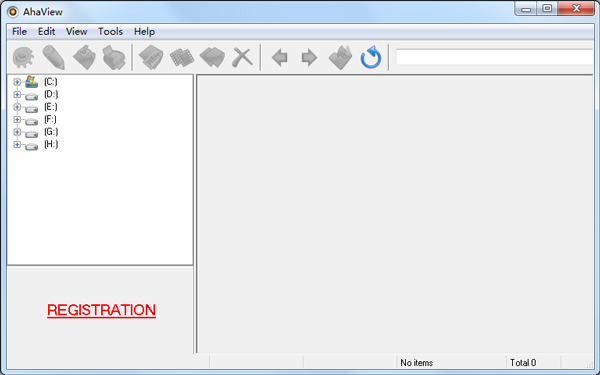600x375 pixels.
Task: Click the disk icon beside (D:)
Action: 31,96
